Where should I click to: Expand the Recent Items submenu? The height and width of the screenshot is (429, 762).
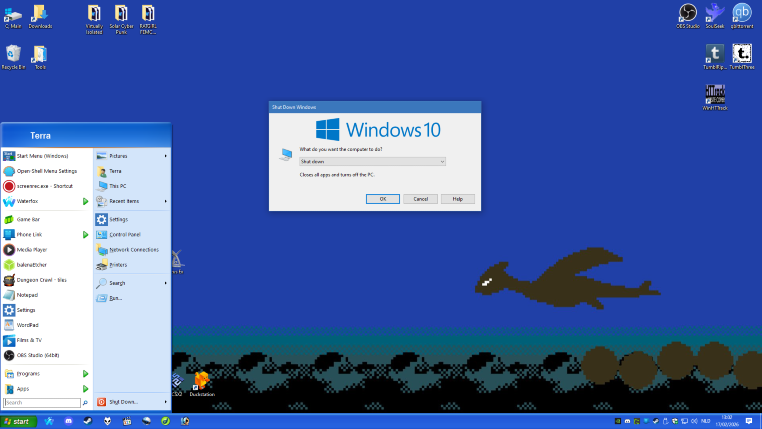coord(165,201)
